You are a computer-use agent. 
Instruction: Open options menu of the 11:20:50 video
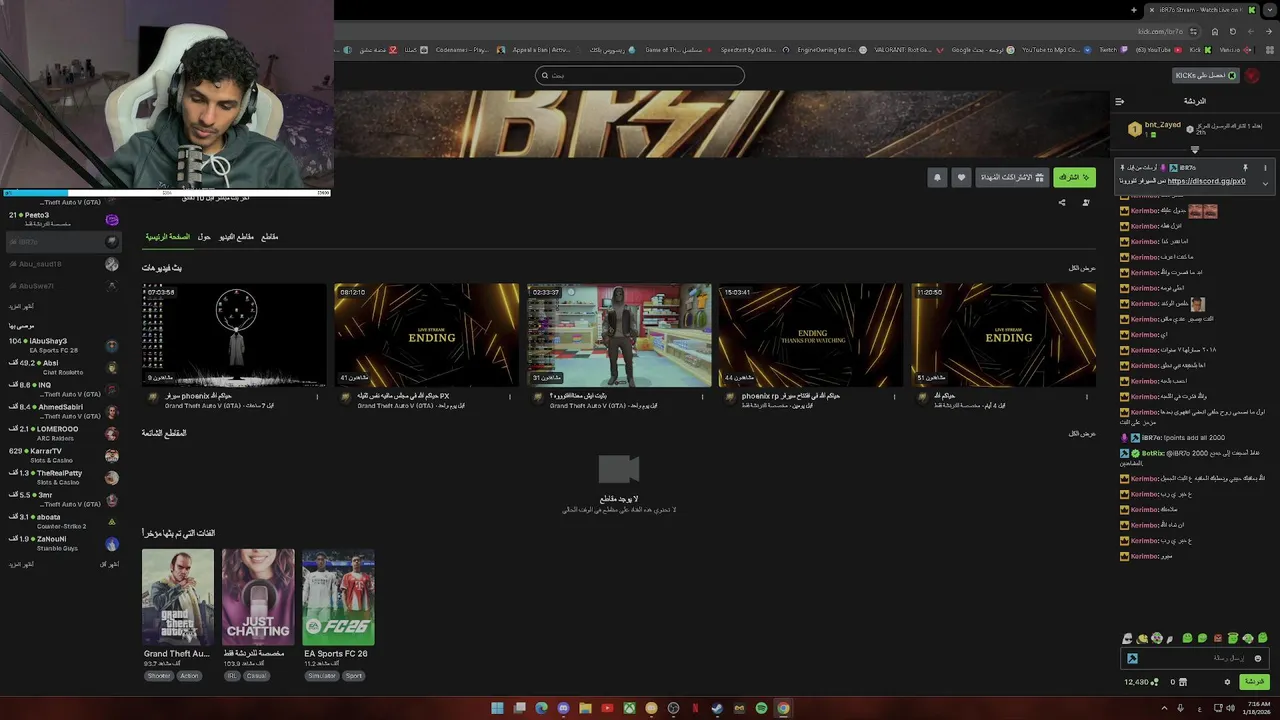point(1087,397)
